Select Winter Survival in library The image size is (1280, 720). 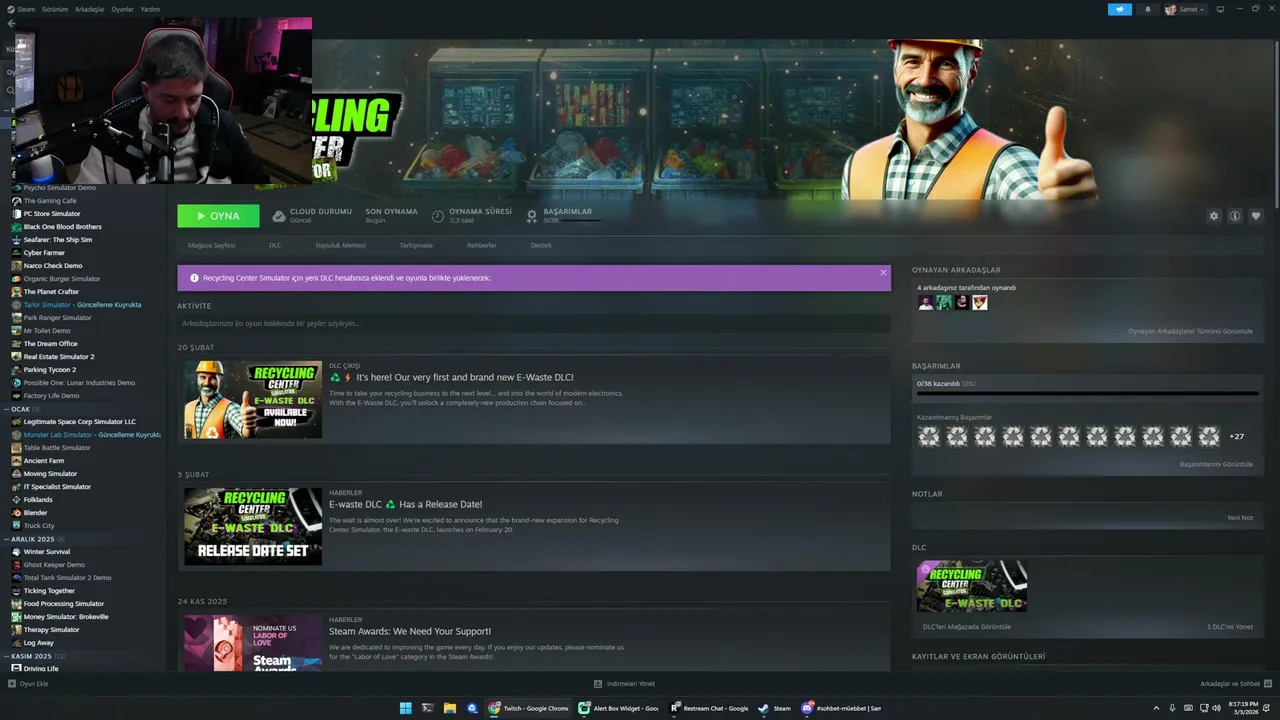47,552
